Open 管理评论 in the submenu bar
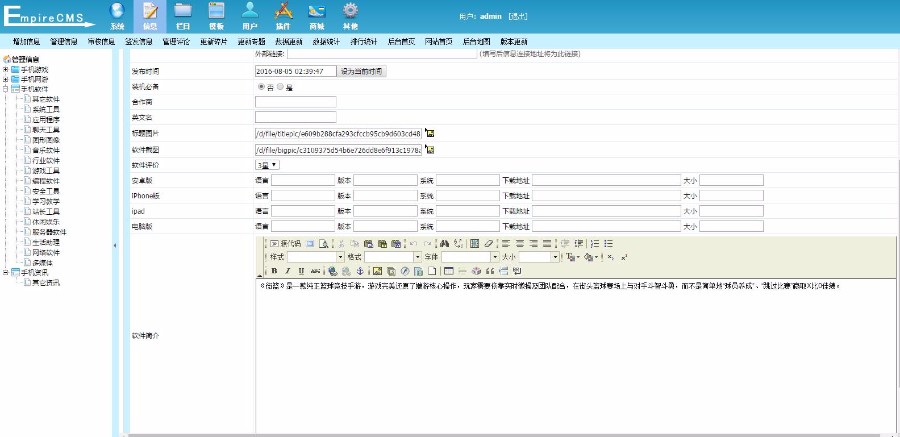This screenshot has height=437, width=900. (x=176, y=42)
